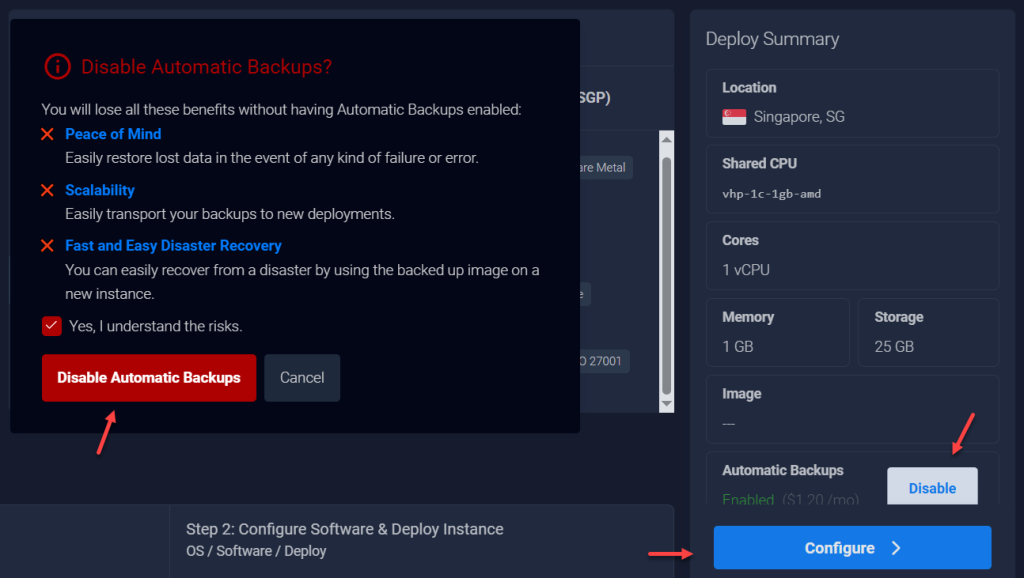The height and width of the screenshot is (578, 1024).
Task: Cancel the backup warning dialog
Action: [302, 378]
